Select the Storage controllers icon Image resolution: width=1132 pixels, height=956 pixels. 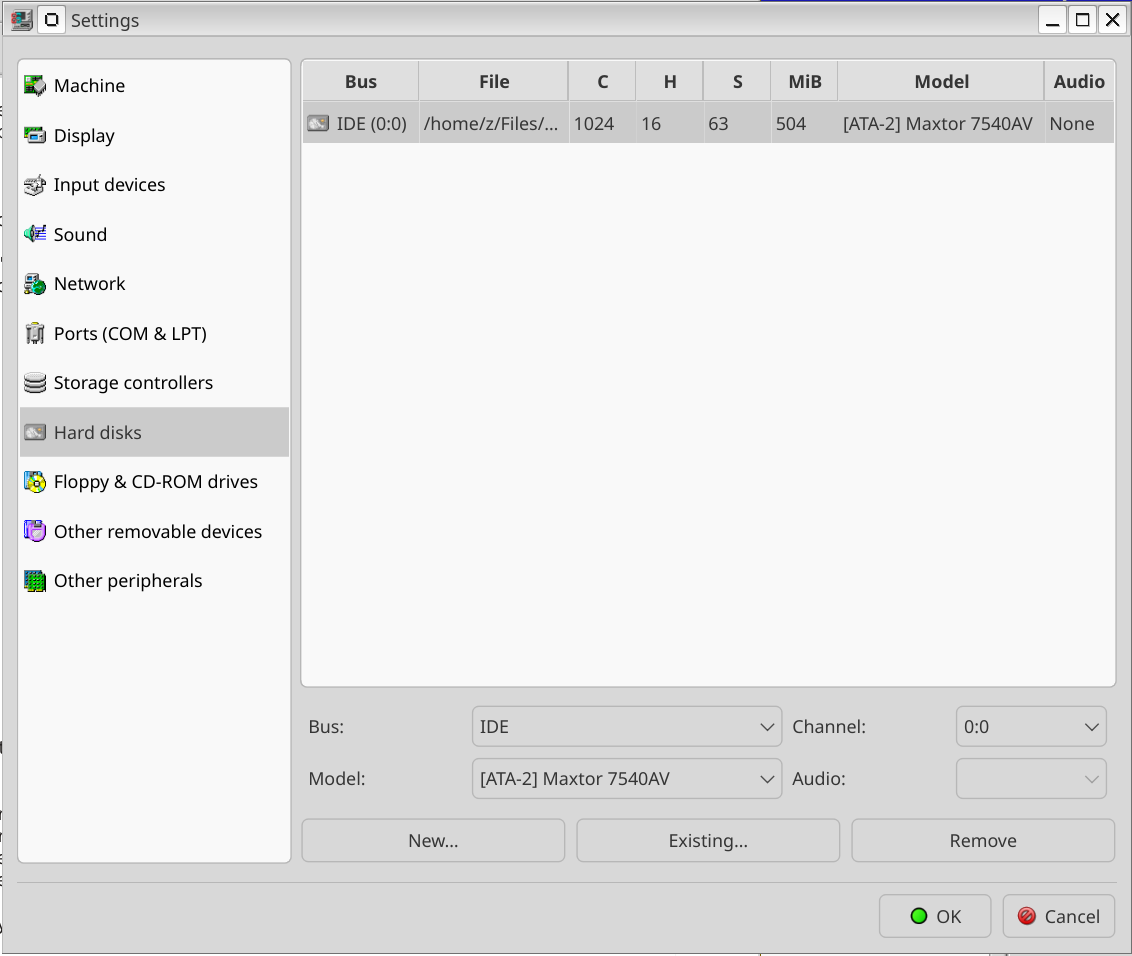[35, 383]
